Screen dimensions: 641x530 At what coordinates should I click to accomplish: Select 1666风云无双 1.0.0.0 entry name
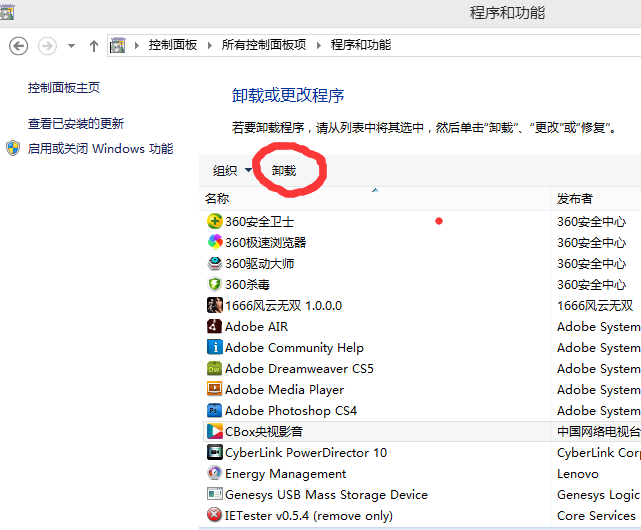(283, 305)
